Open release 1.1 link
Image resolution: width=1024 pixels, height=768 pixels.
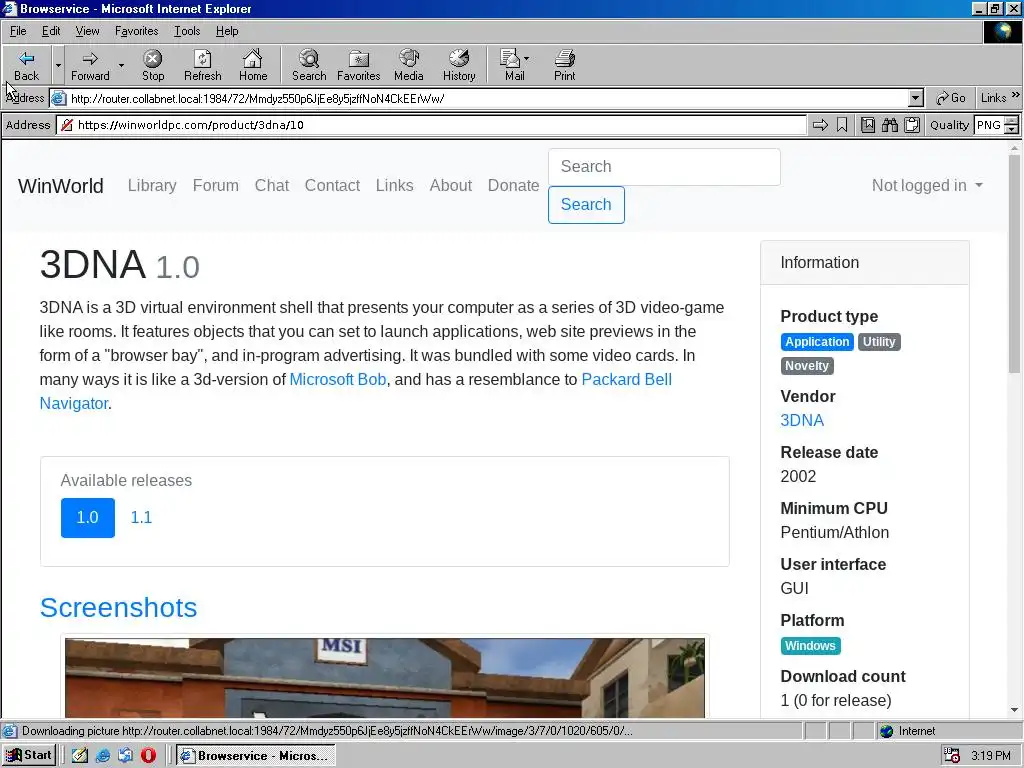[141, 517]
